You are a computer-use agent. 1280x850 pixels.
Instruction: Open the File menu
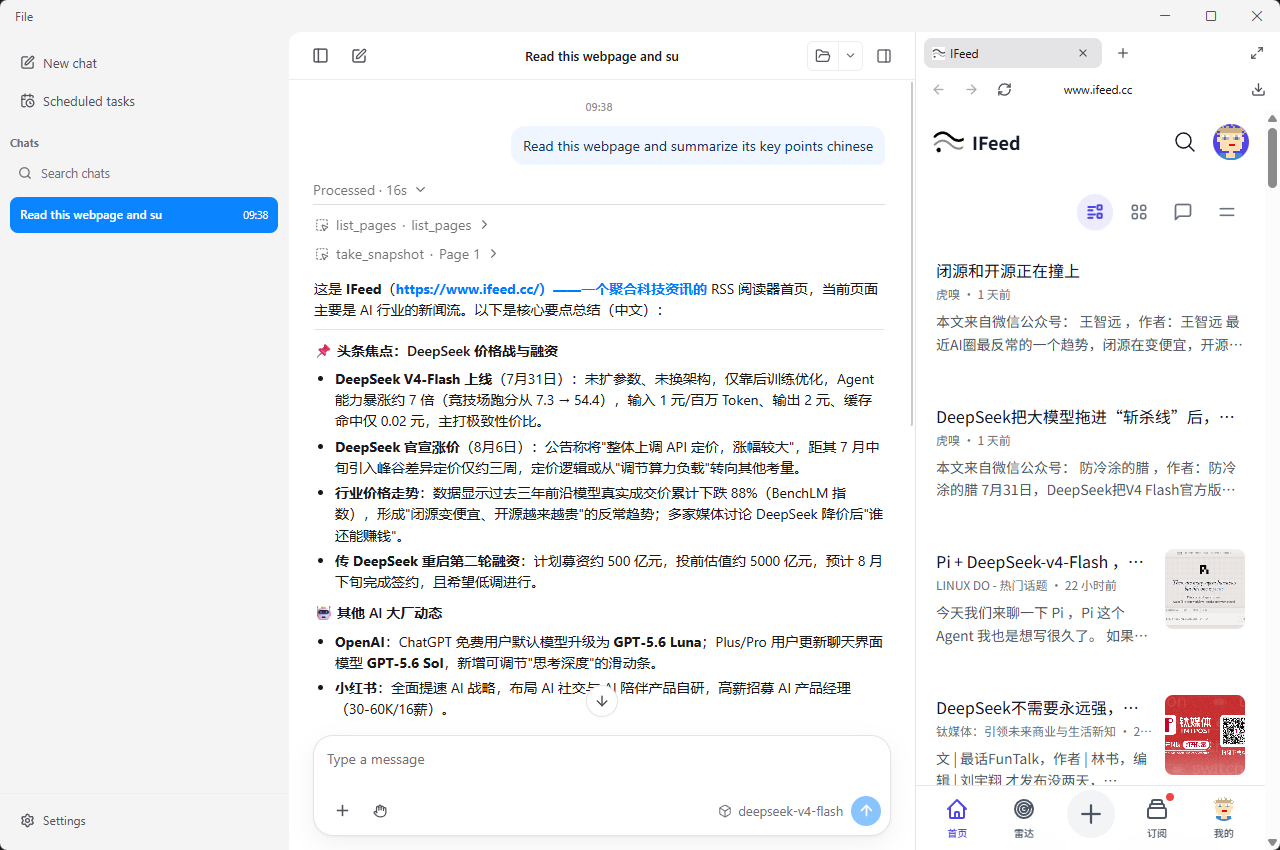[x=24, y=16]
